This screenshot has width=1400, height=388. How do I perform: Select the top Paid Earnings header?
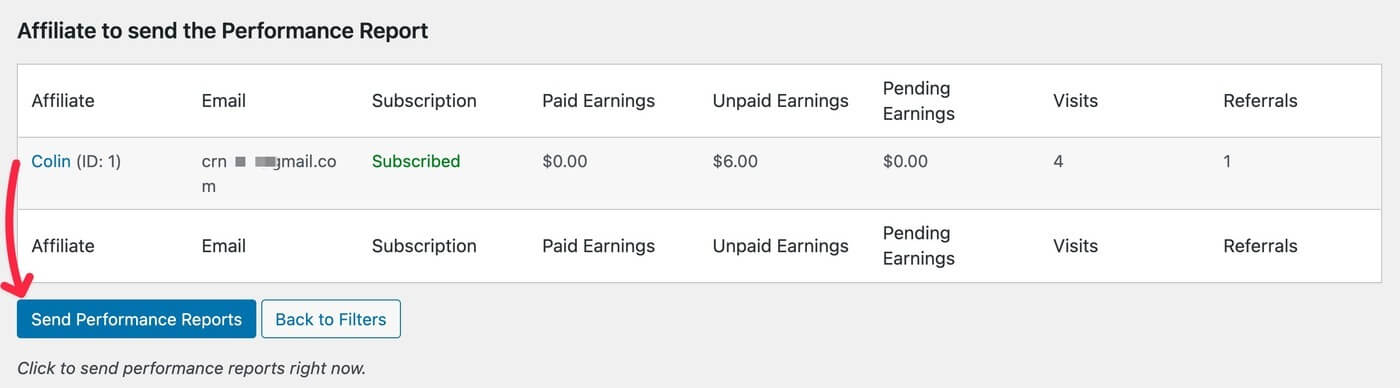pyautogui.click(x=599, y=100)
